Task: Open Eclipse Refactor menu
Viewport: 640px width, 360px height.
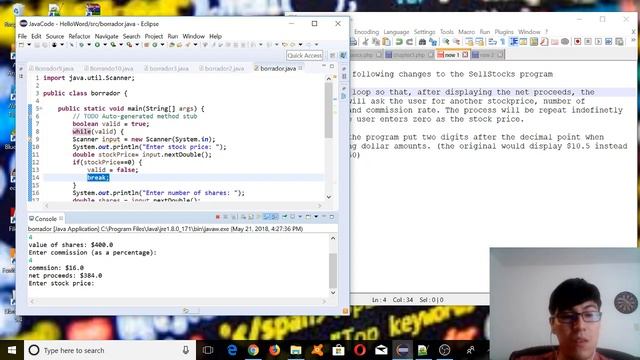Action: pyautogui.click(x=79, y=36)
